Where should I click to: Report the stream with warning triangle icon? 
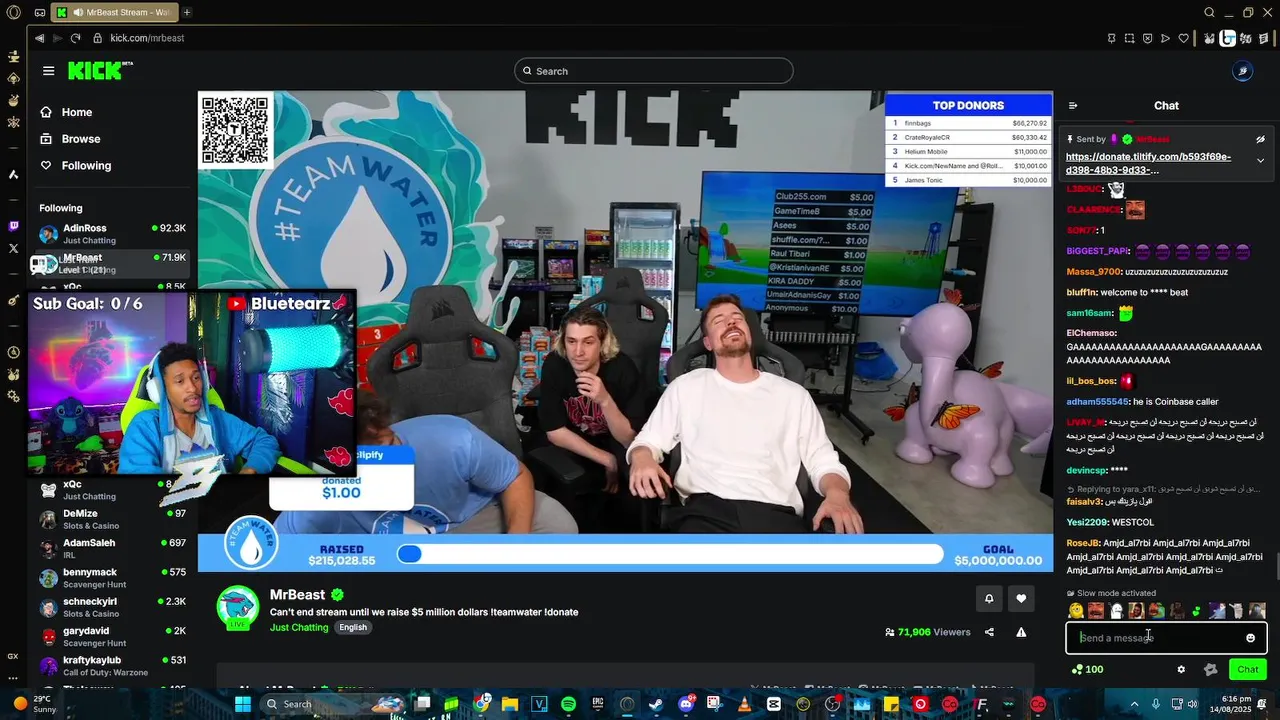(1021, 632)
